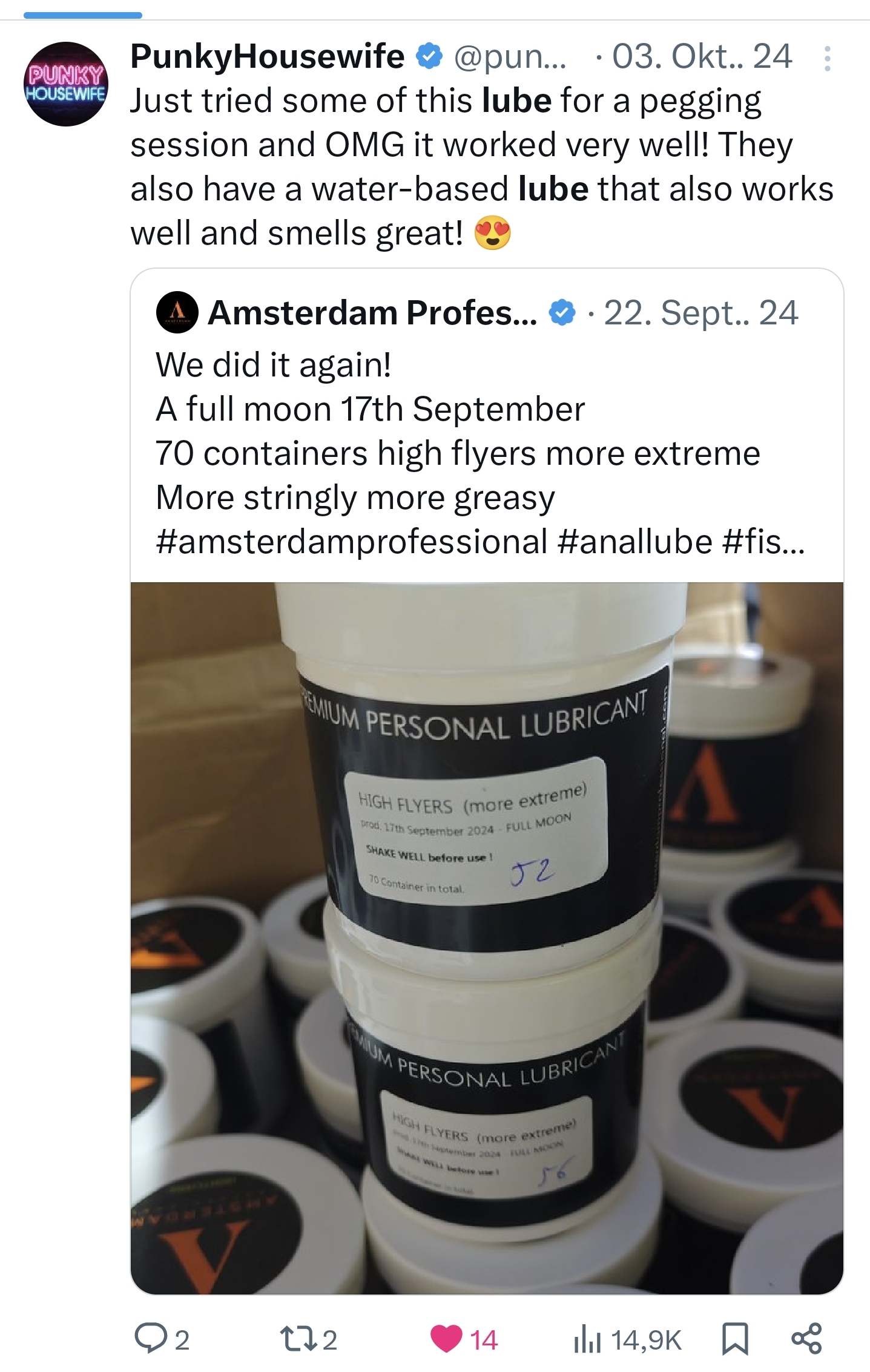This screenshot has height=1372, width=870.
Task: Open the three-dot more options menu
Action: click(x=827, y=59)
